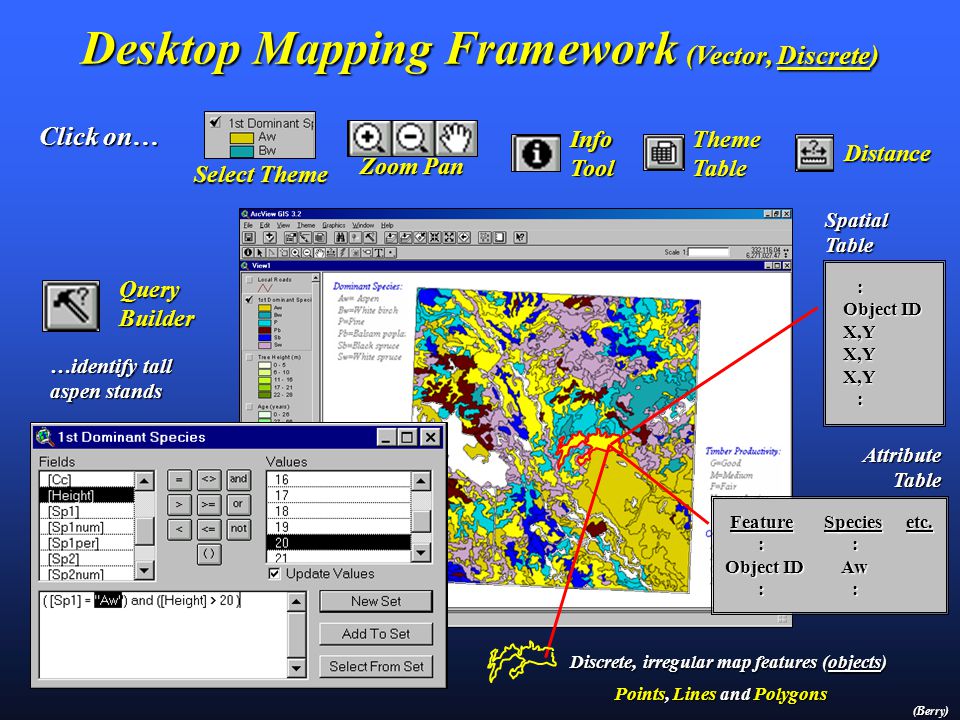Open the View menu

(283, 225)
